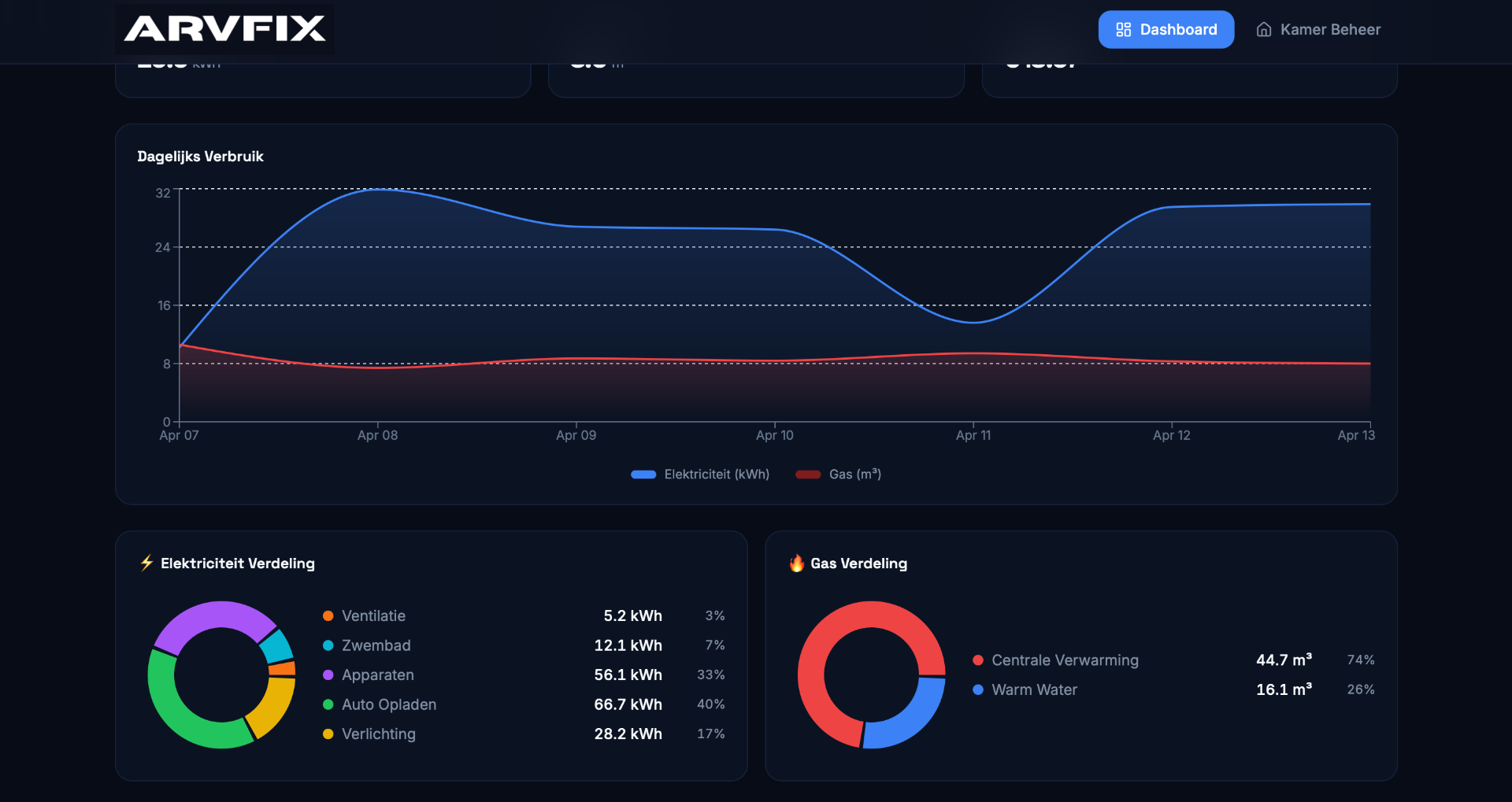Image resolution: width=1512 pixels, height=802 pixels.
Task: Click the lightning bolt electricity icon
Action: (x=146, y=563)
